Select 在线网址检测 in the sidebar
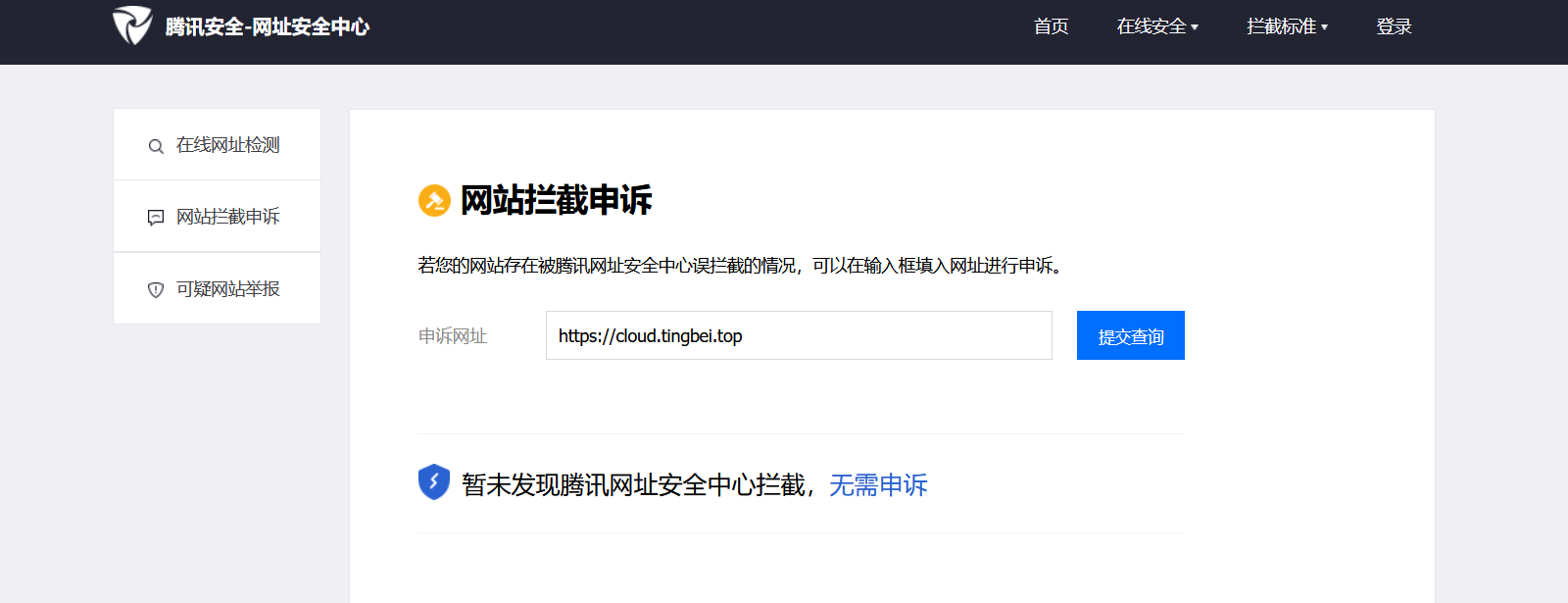1568x603 pixels. [x=218, y=145]
